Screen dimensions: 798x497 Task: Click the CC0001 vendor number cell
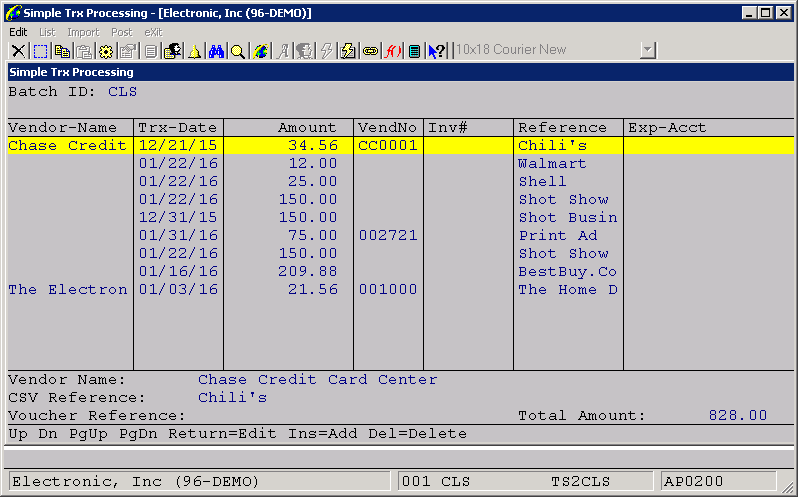(388, 145)
